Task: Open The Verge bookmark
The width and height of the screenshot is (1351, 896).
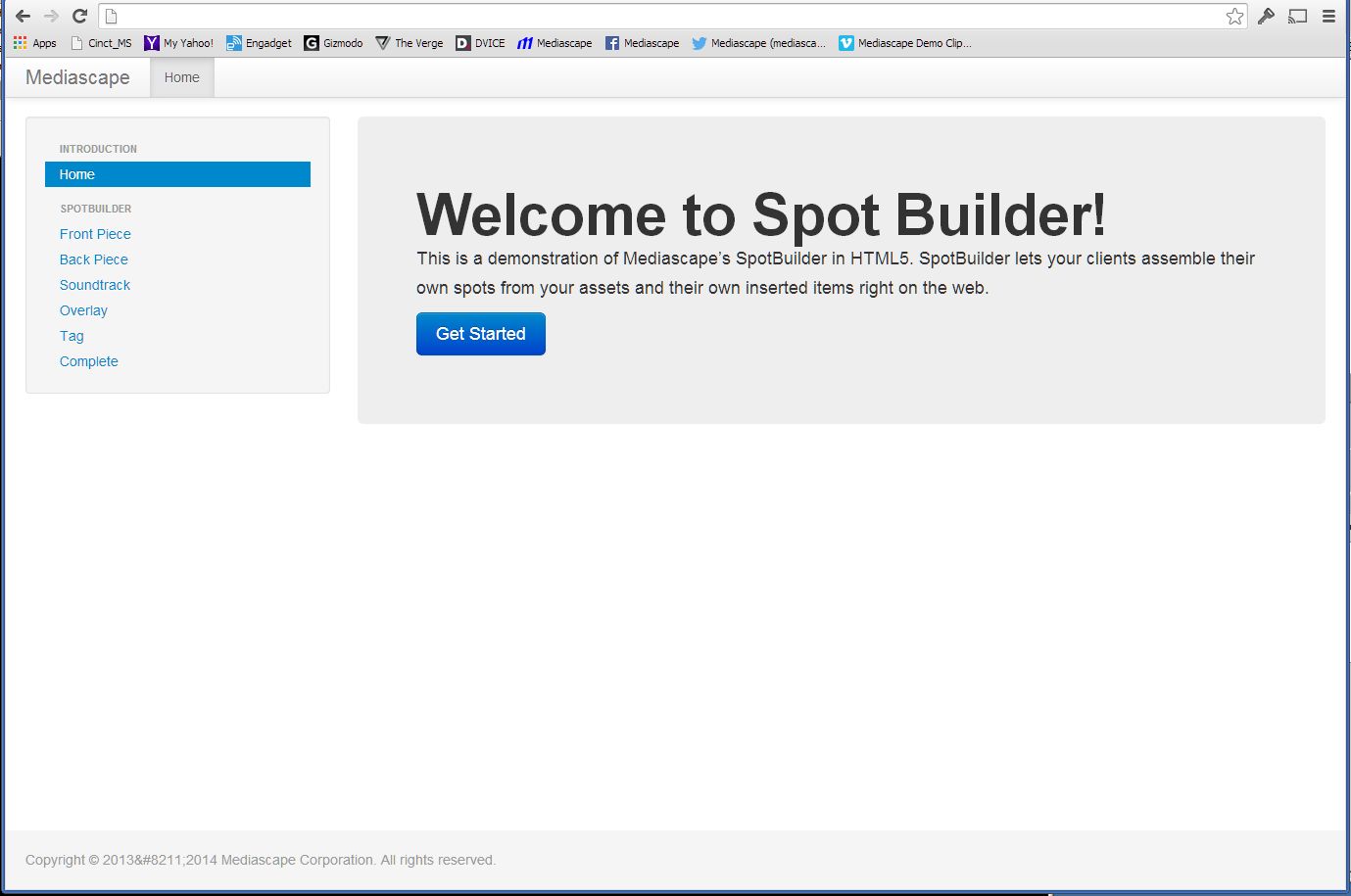Action: [x=410, y=43]
